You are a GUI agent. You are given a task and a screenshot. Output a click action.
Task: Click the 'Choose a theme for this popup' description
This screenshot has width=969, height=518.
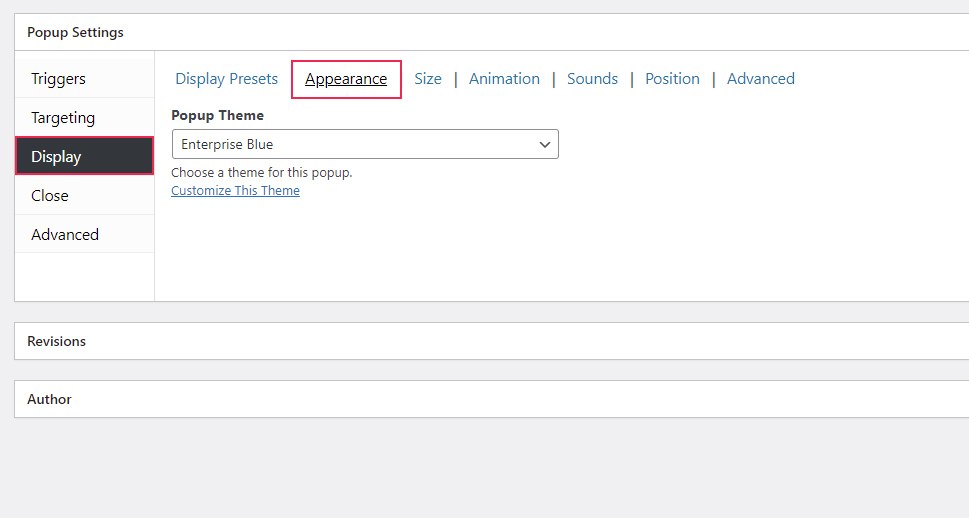(x=262, y=173)
